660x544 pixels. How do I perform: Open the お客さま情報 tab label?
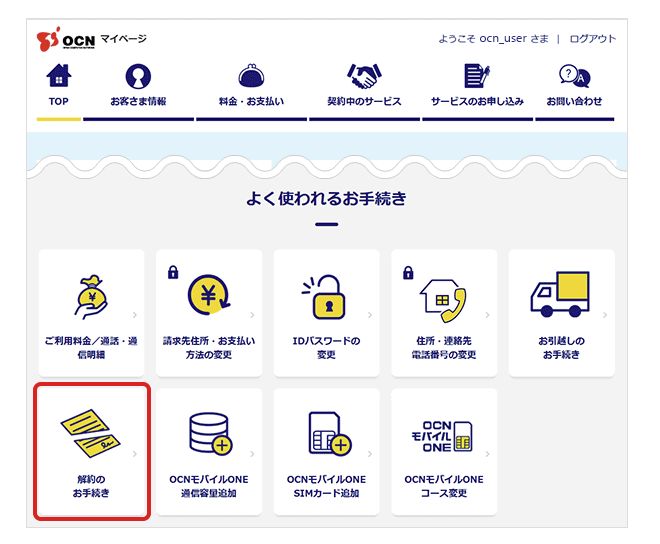(138, 101)
